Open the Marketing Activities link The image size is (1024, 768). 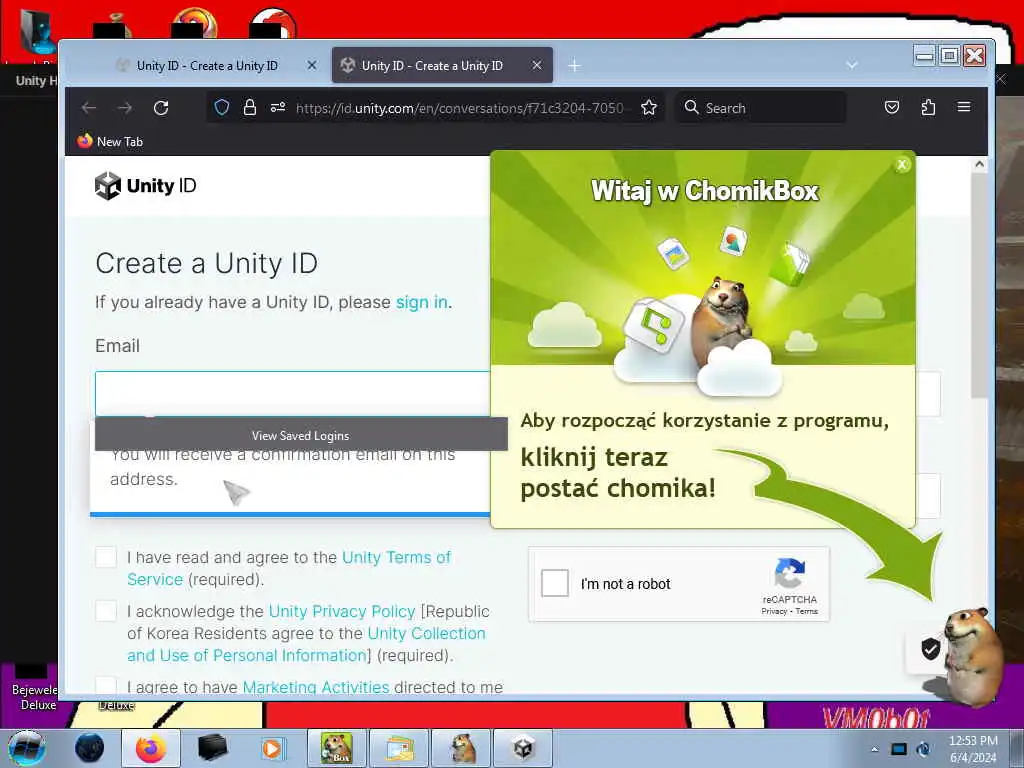point(316,687)
